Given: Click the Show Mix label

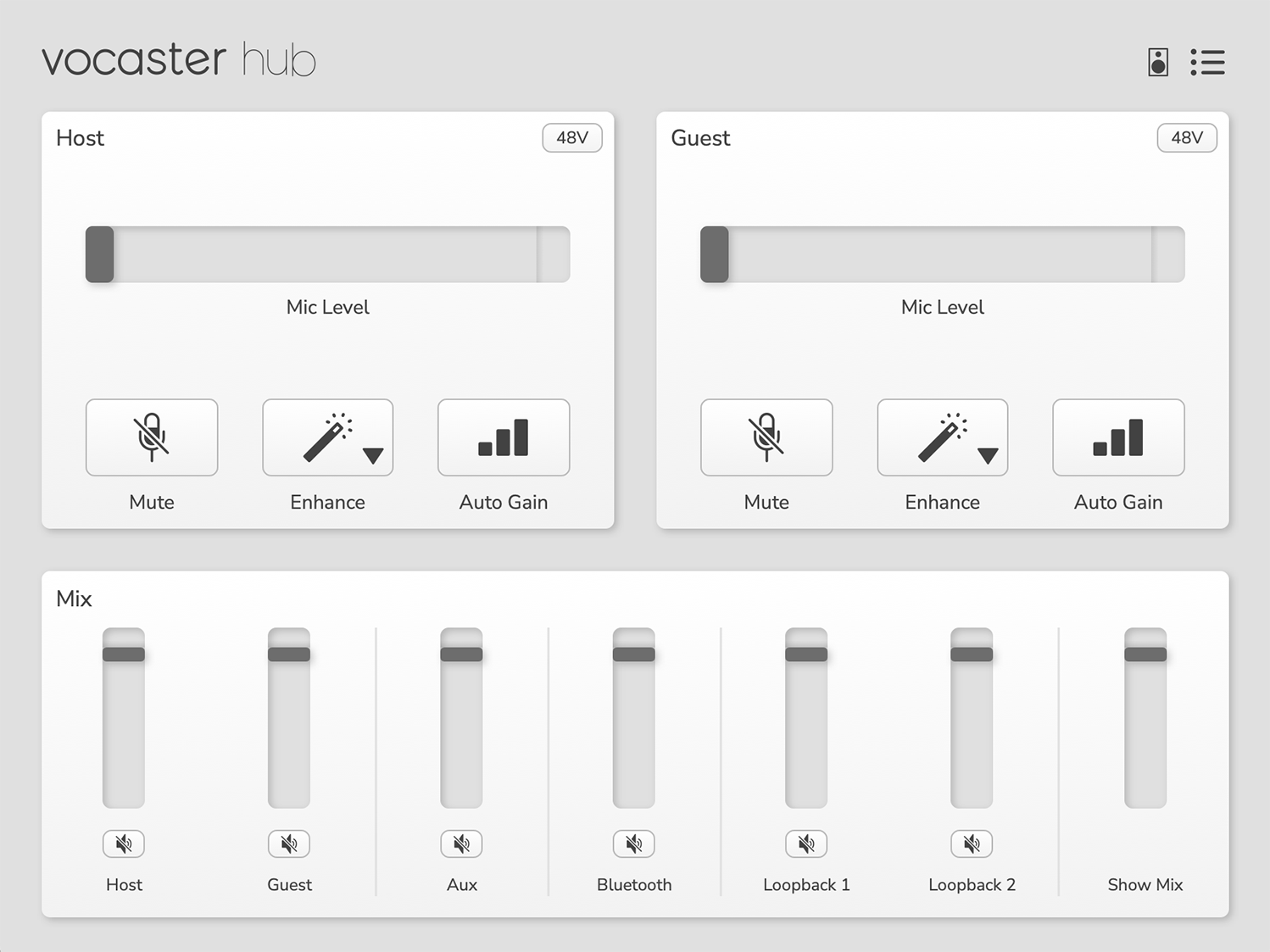Looking at the screenshot, I should point(1145,884).
